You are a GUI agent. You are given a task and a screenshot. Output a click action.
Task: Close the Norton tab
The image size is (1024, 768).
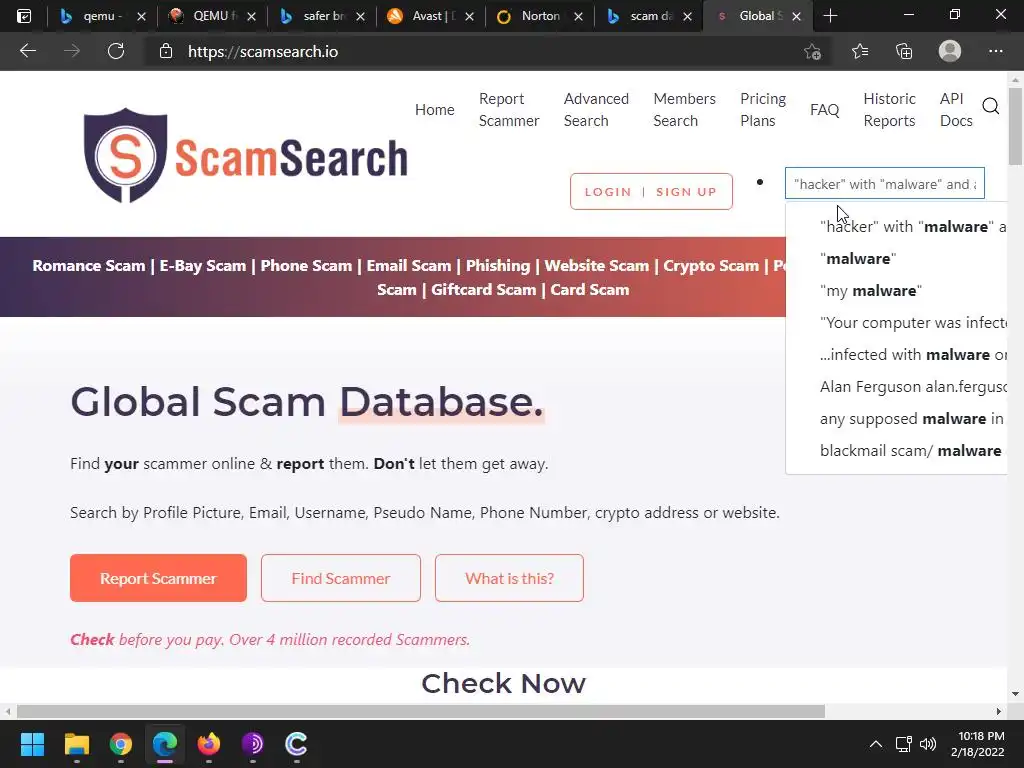[578, 16]
